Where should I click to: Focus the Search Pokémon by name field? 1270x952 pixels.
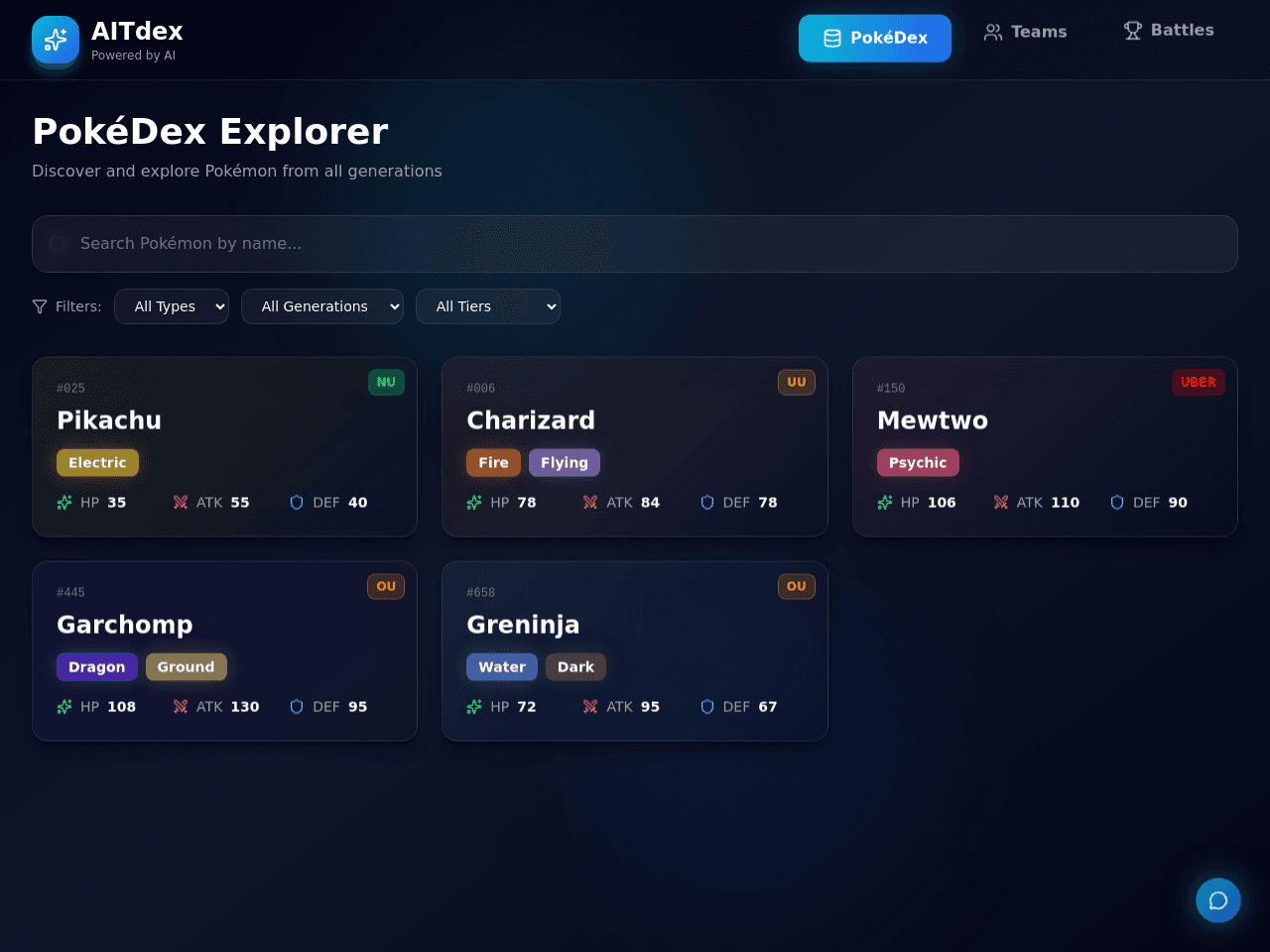click(x=635, y=244)
